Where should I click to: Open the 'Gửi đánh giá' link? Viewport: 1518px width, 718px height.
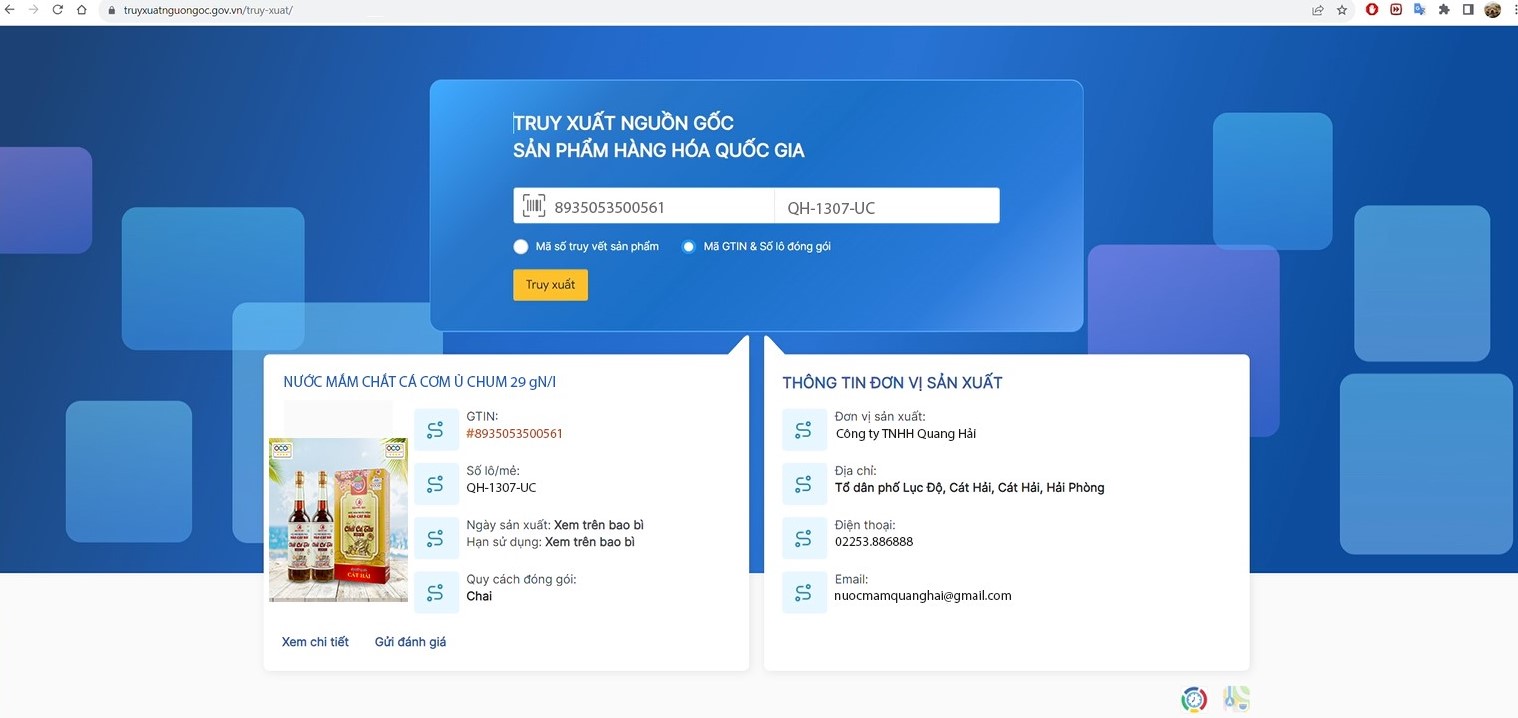pyautogui.click(x=410, y=642)
